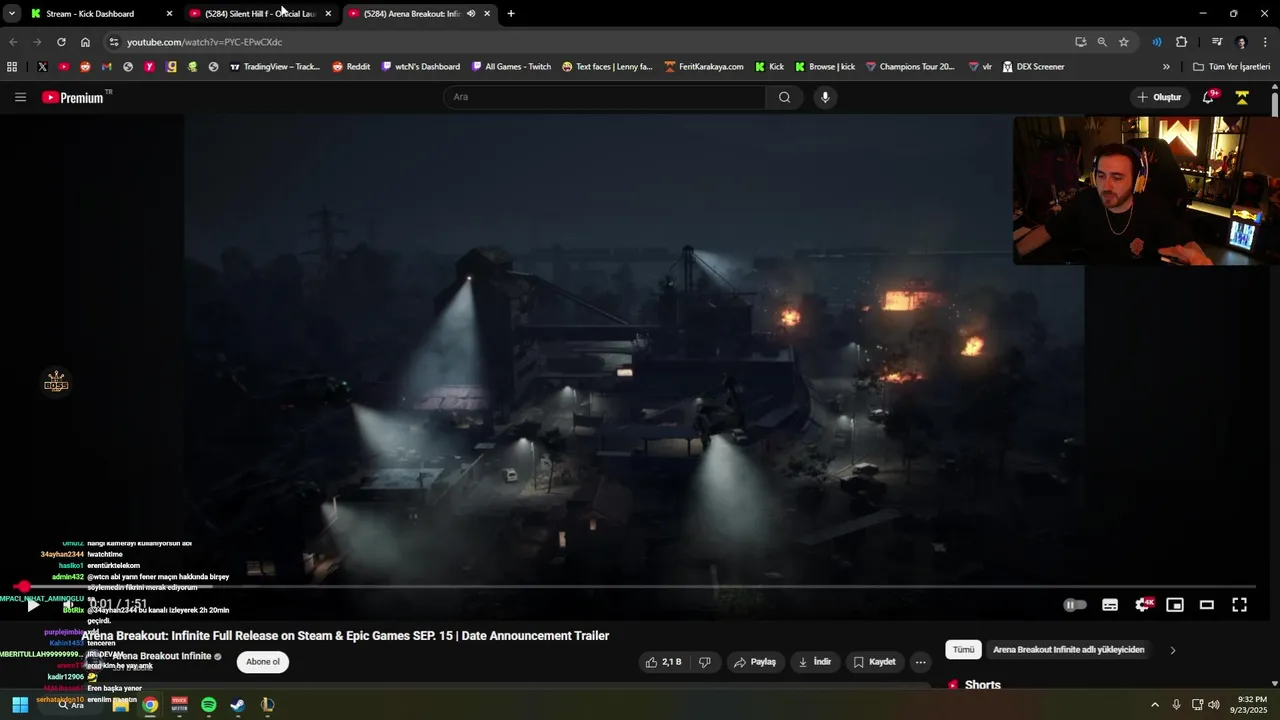Screen dimensions: 1280x720
Task: Open miniplayer mode
Action: pyautogui.click(x=1175, y=605)
